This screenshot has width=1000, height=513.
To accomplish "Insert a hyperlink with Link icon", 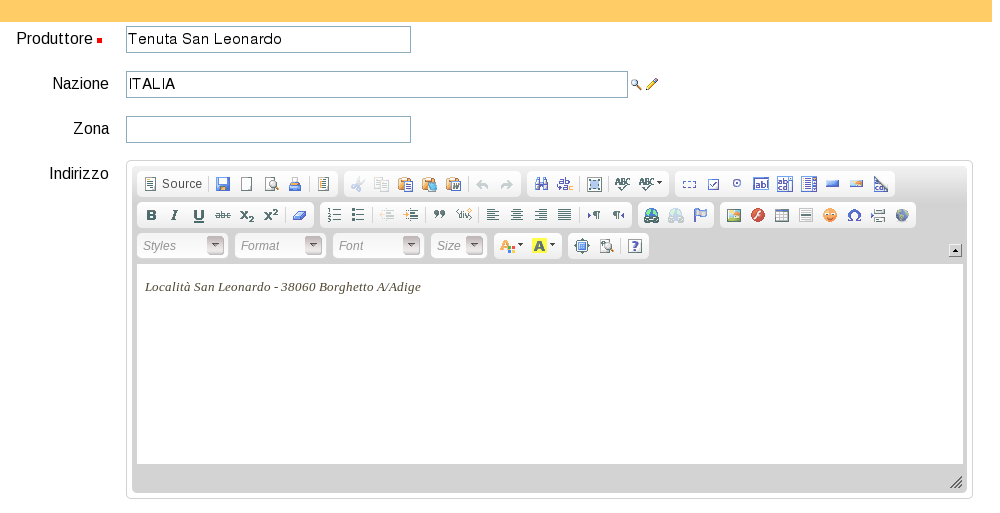I will click(651, 215).
